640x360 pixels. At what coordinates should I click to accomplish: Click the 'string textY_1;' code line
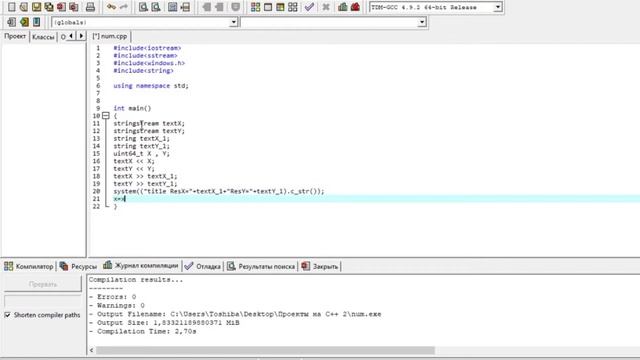pyautogui.click(x=141, y=146)
